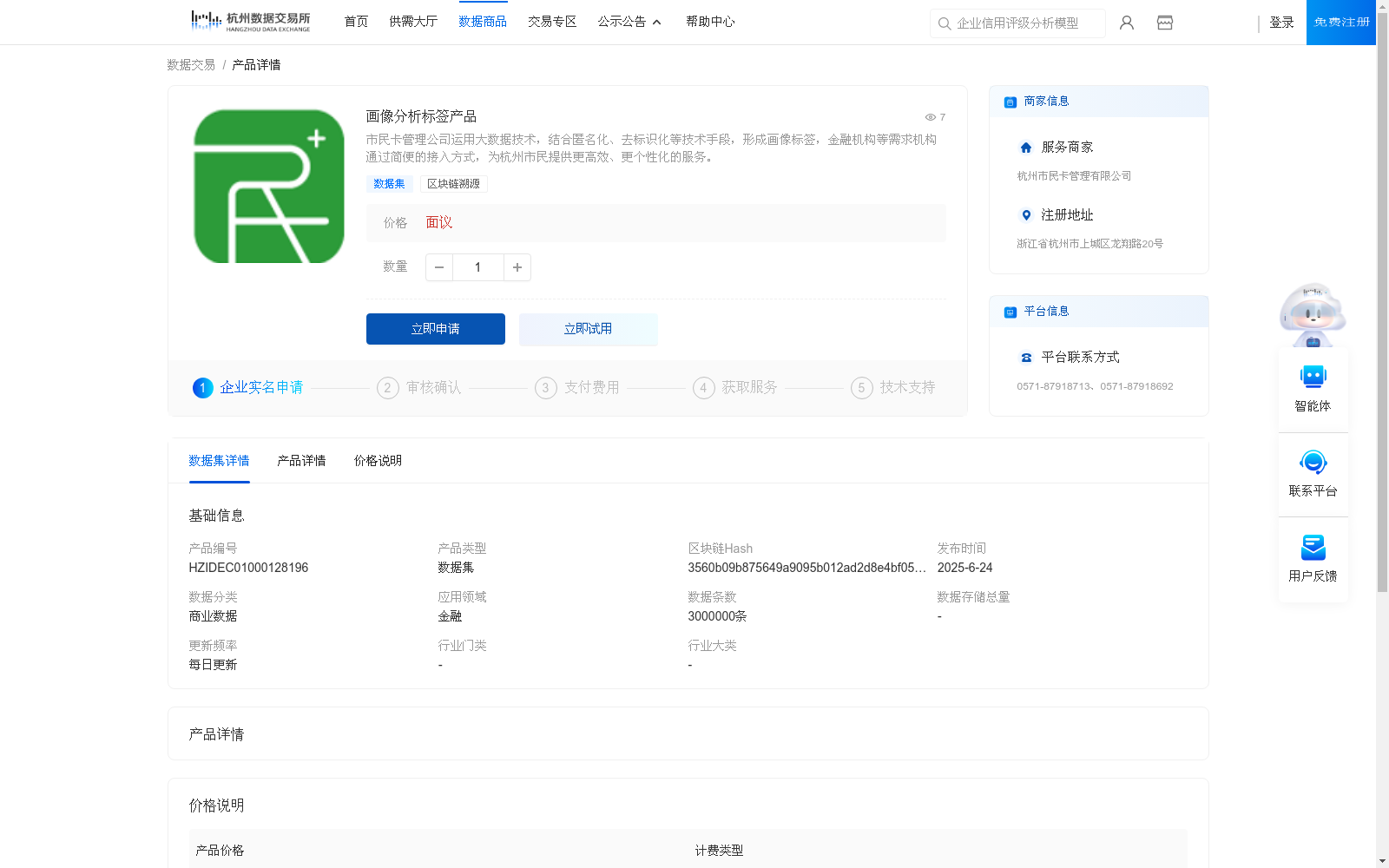This screenshot has height=868, width=1389.
Task: Decrease quantity with minus button
Action: pyautogui.click(x=439, y=267)
